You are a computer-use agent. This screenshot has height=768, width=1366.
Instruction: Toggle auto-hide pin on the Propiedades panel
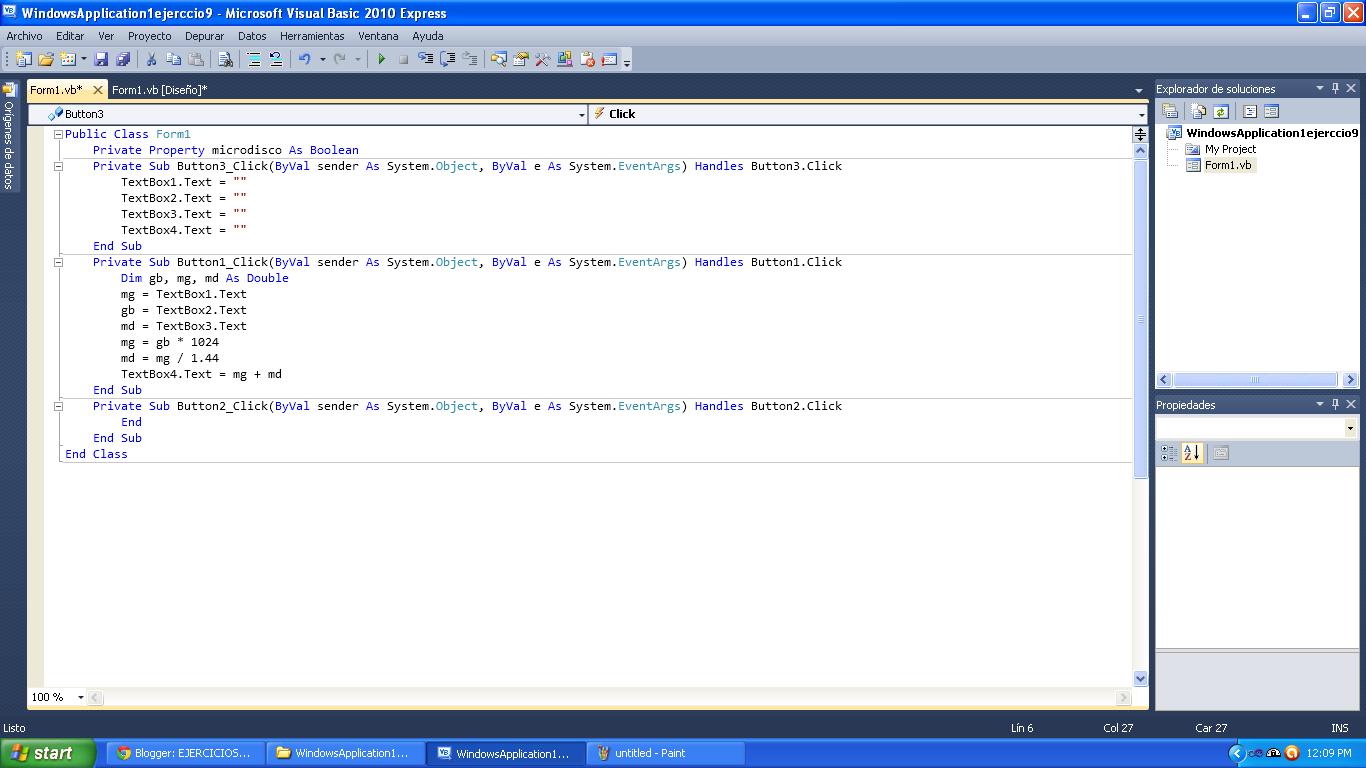pyautogui.click(x=1337, y=404)
